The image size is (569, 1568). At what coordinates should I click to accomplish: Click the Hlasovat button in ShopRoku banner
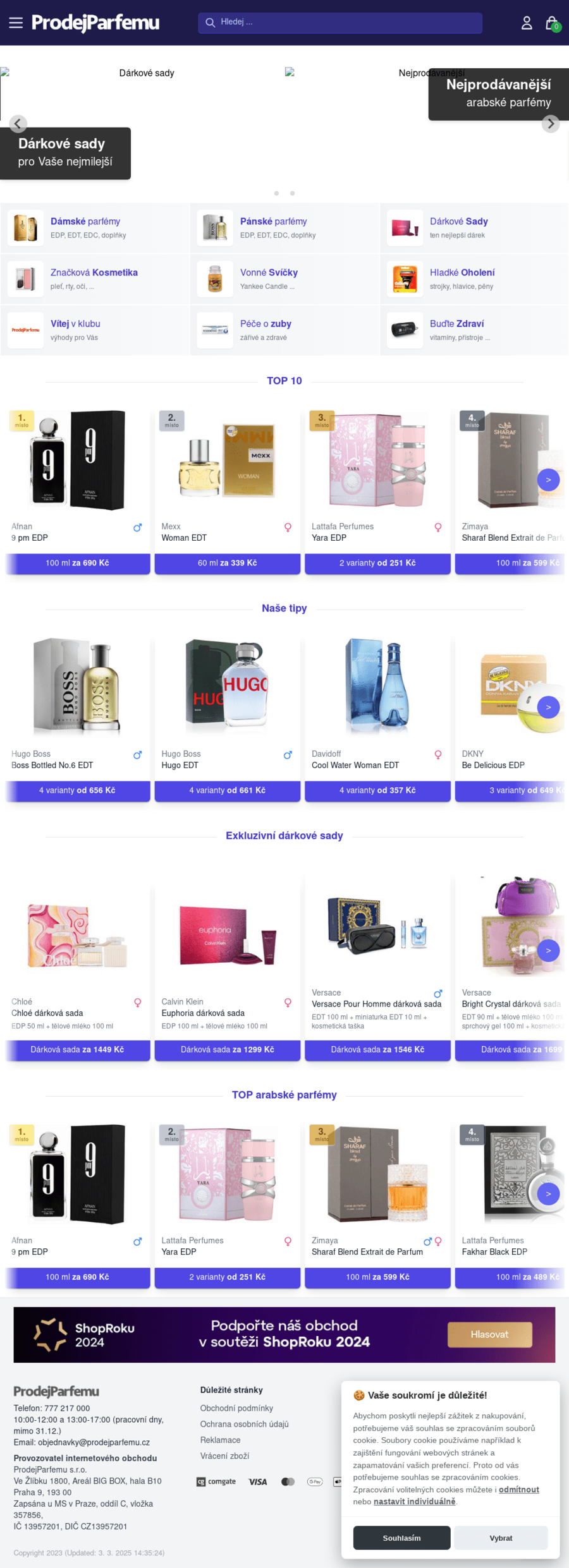tap(489, 1334)
